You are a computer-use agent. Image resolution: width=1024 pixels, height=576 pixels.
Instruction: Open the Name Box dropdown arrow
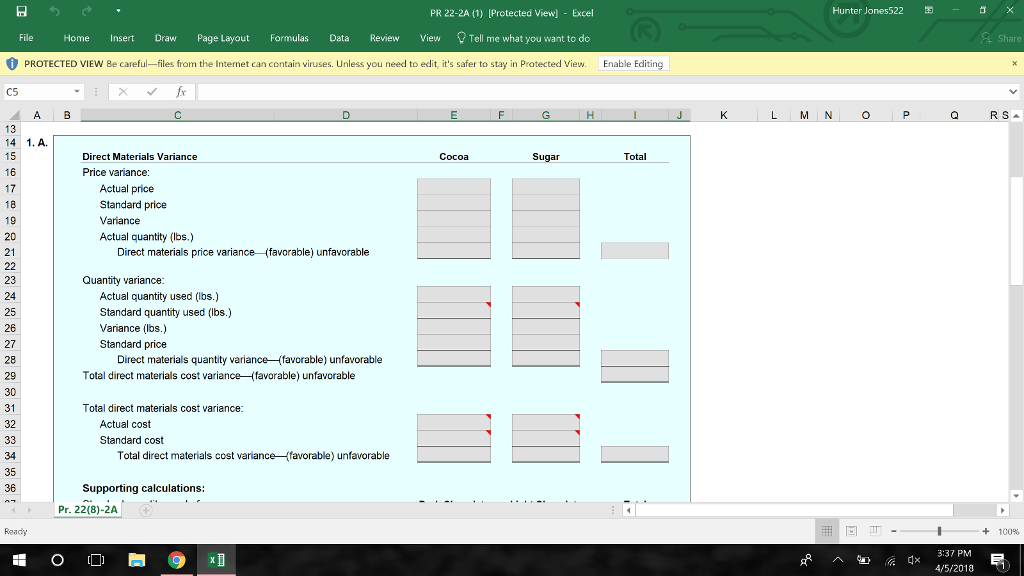tap(76, 91)
